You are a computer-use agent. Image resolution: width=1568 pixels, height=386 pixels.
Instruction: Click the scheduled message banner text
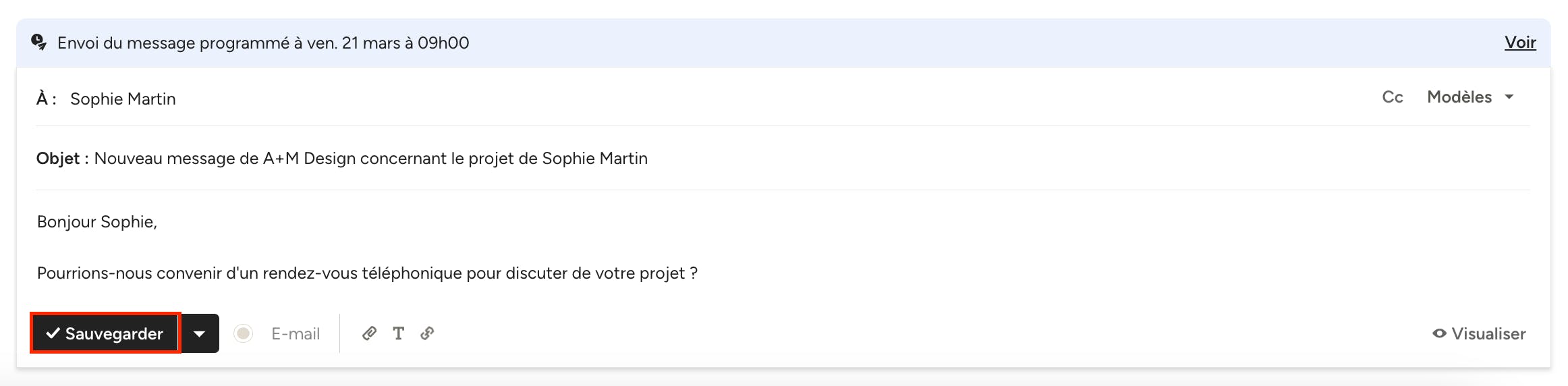coord(263,43)
